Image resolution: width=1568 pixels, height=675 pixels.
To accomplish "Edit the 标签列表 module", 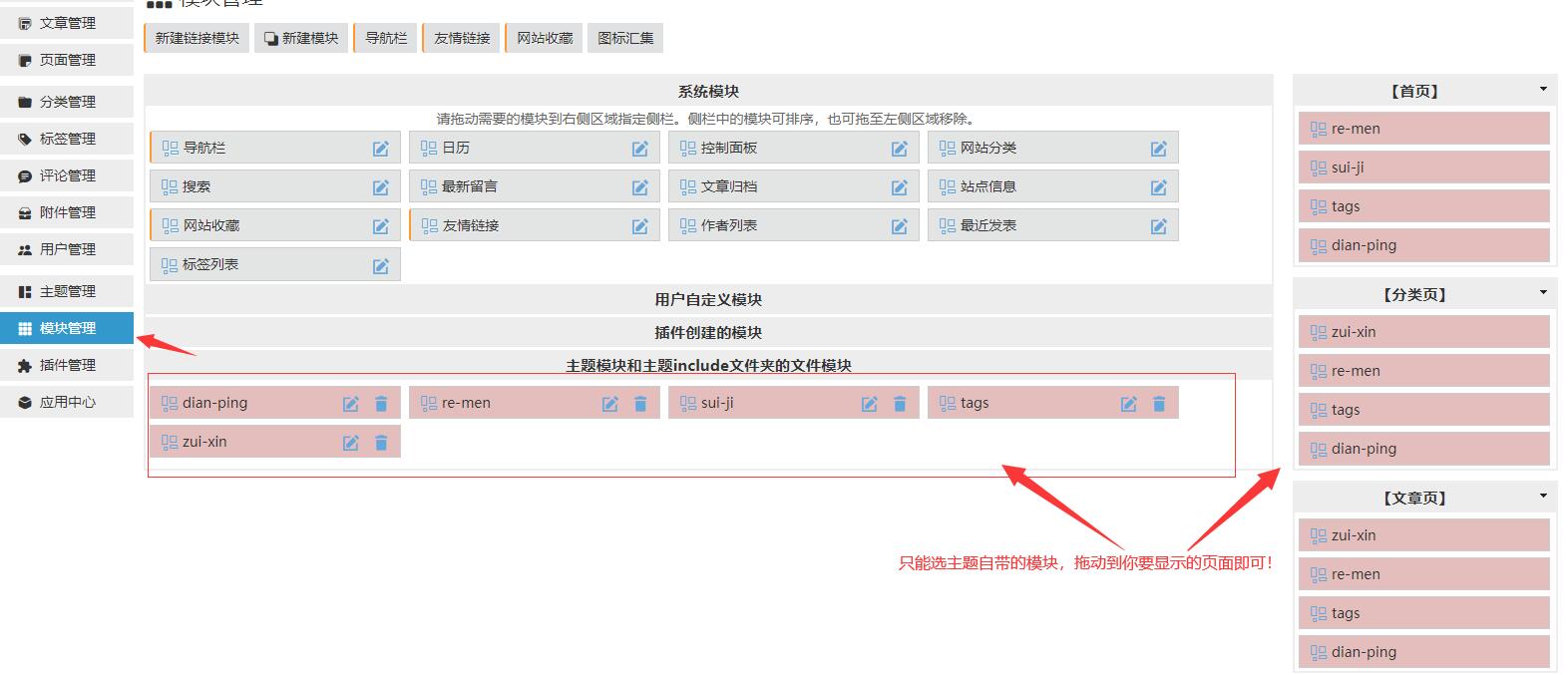I will pyautogui.click(x=381, y=266).
